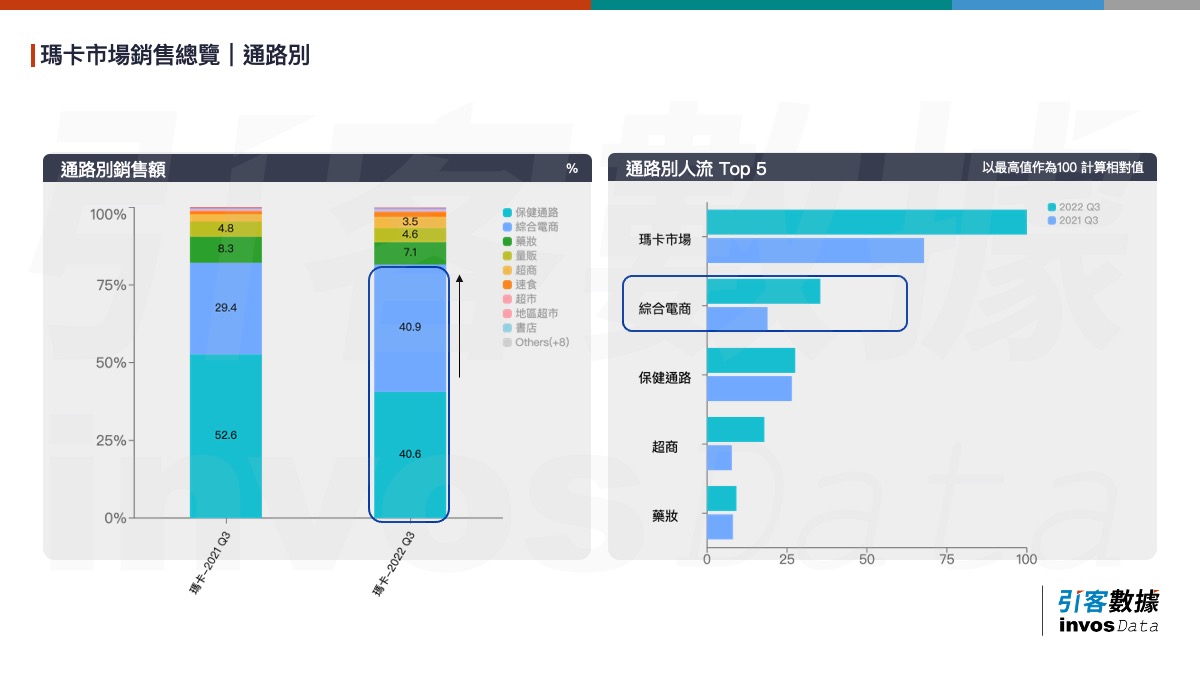Viewport: 1200px width, 675px height.
Task: Click the slide title 瑪卡市場銷售總覽｜通路別
Action: click(175, 55)
